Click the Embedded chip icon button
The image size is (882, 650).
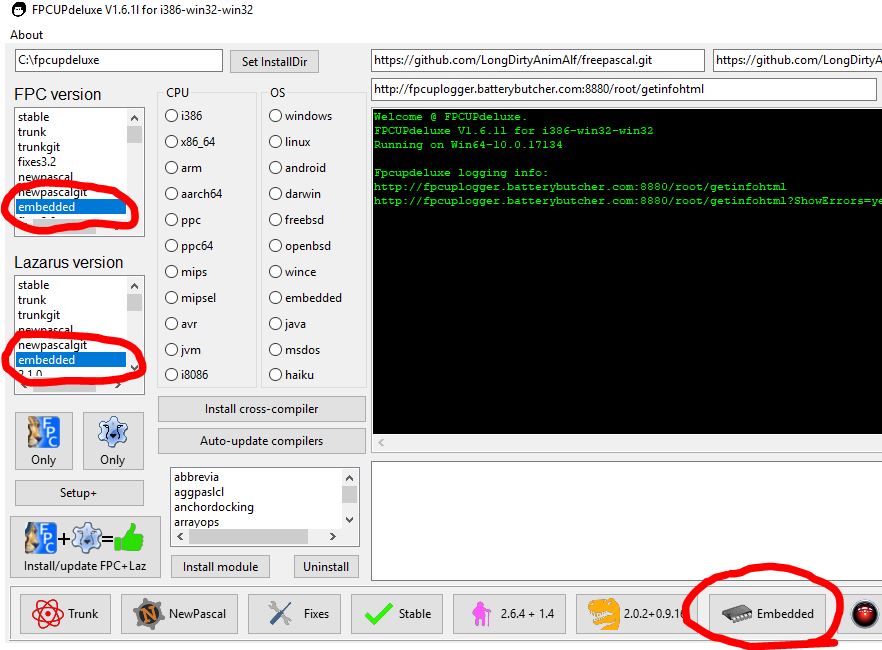[768, 613]
